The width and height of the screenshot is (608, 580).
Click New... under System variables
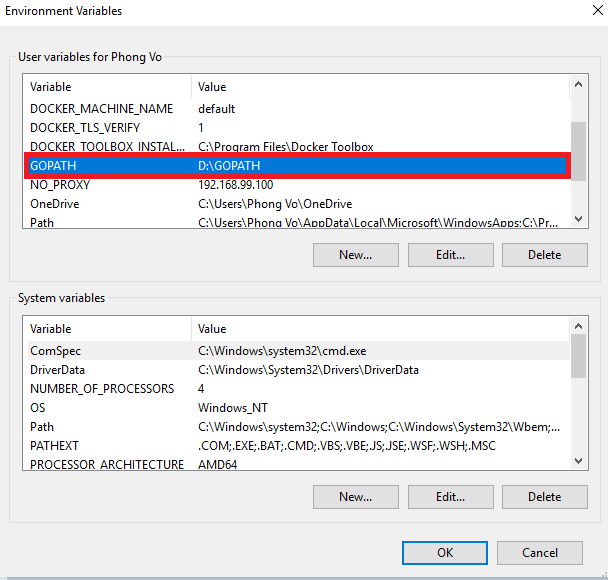356,497
